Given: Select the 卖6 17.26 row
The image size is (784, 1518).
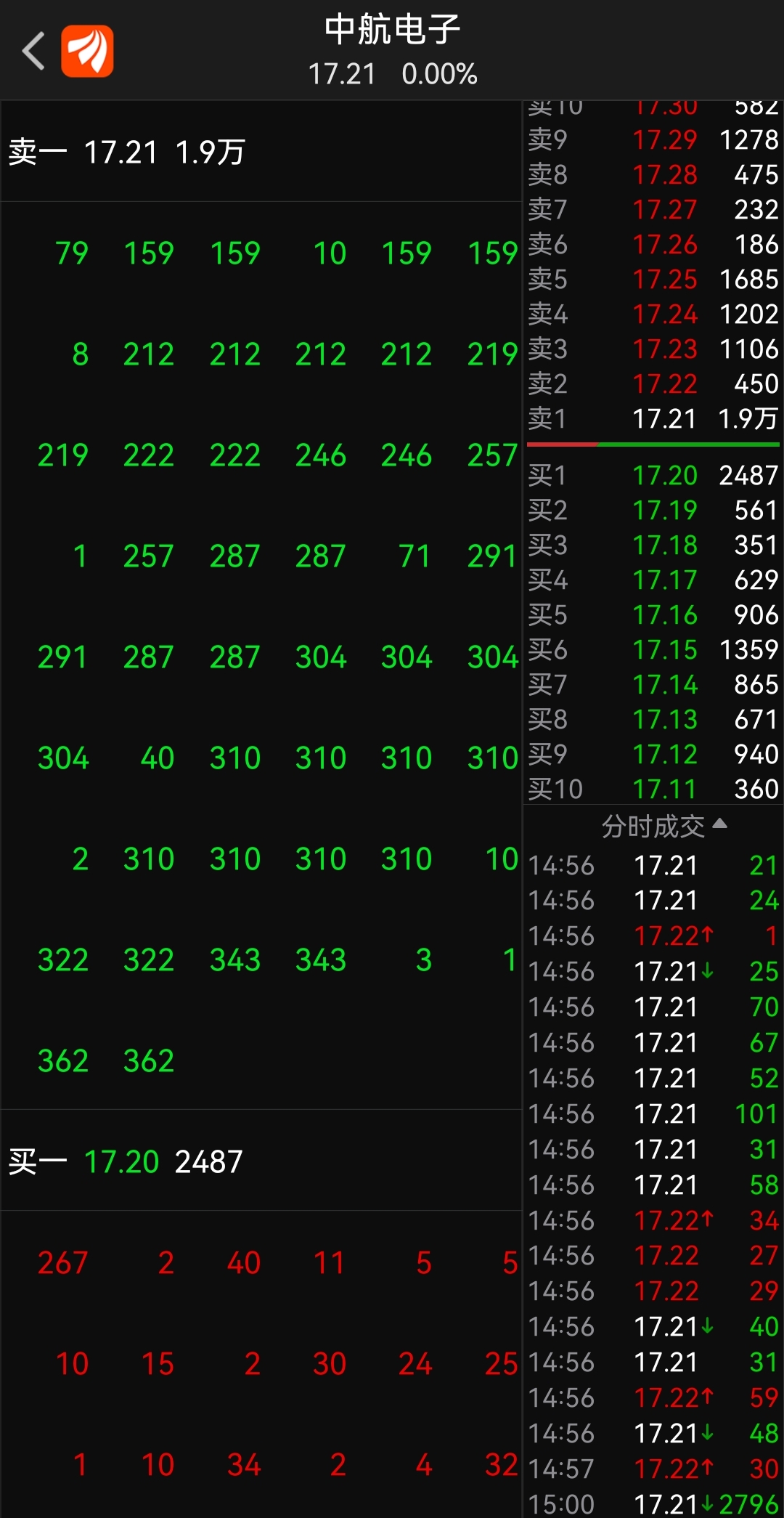Looking at the screenshot, I should (x=653, y=244).
